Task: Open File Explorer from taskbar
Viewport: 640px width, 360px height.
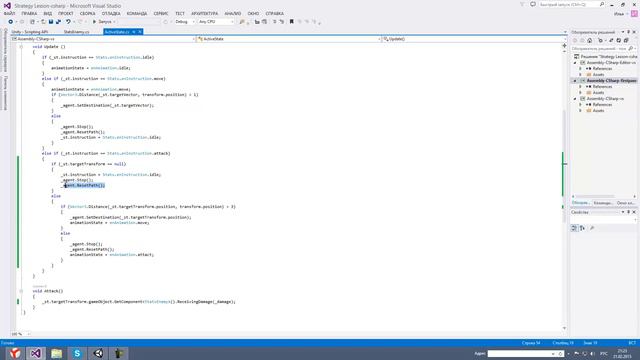Action: [x=57, y=353]
